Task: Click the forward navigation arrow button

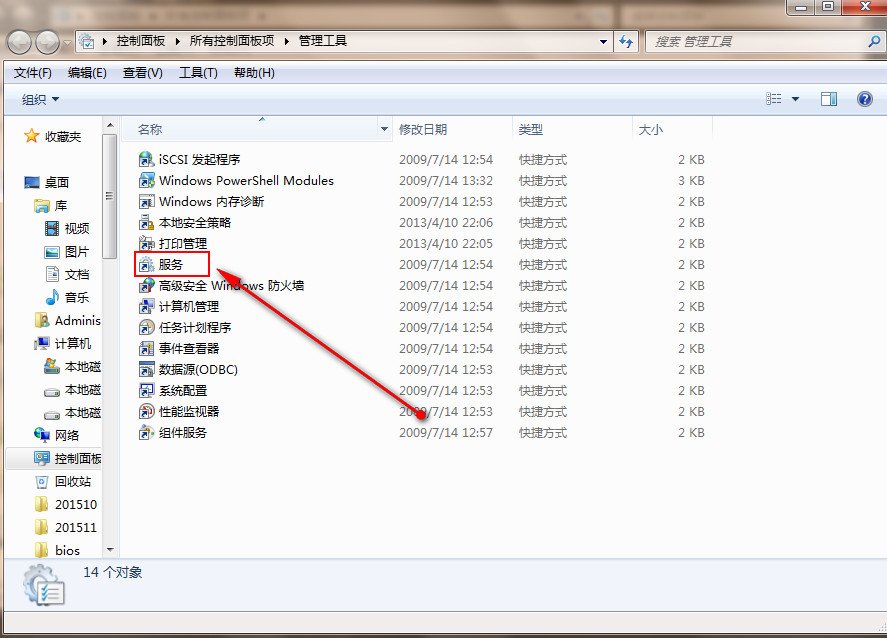Action: (x=48, y=42)
